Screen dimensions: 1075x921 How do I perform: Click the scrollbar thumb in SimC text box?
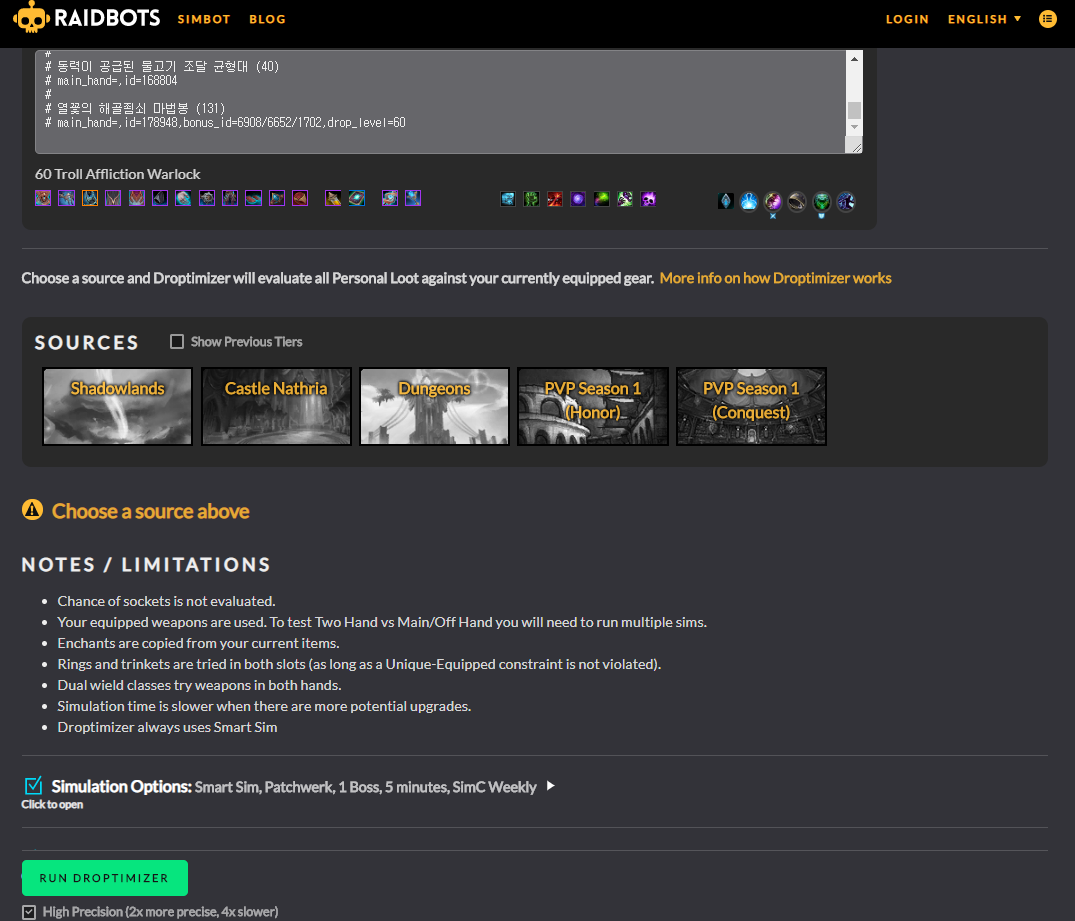click(854, 110)
